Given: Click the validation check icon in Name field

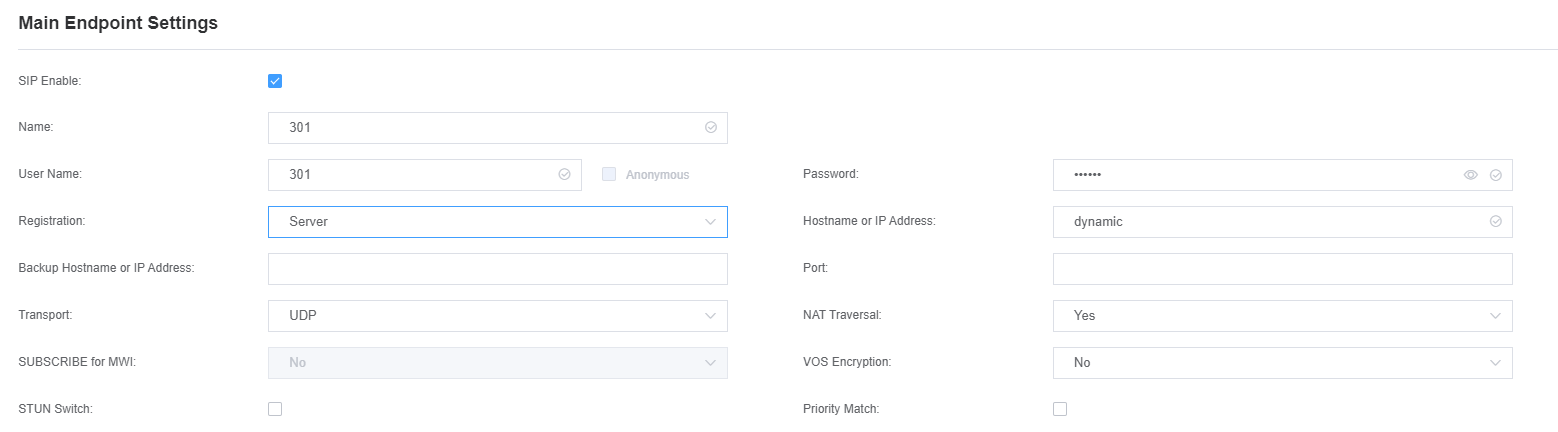Looking at the screenshot, I should pos(711,128).
